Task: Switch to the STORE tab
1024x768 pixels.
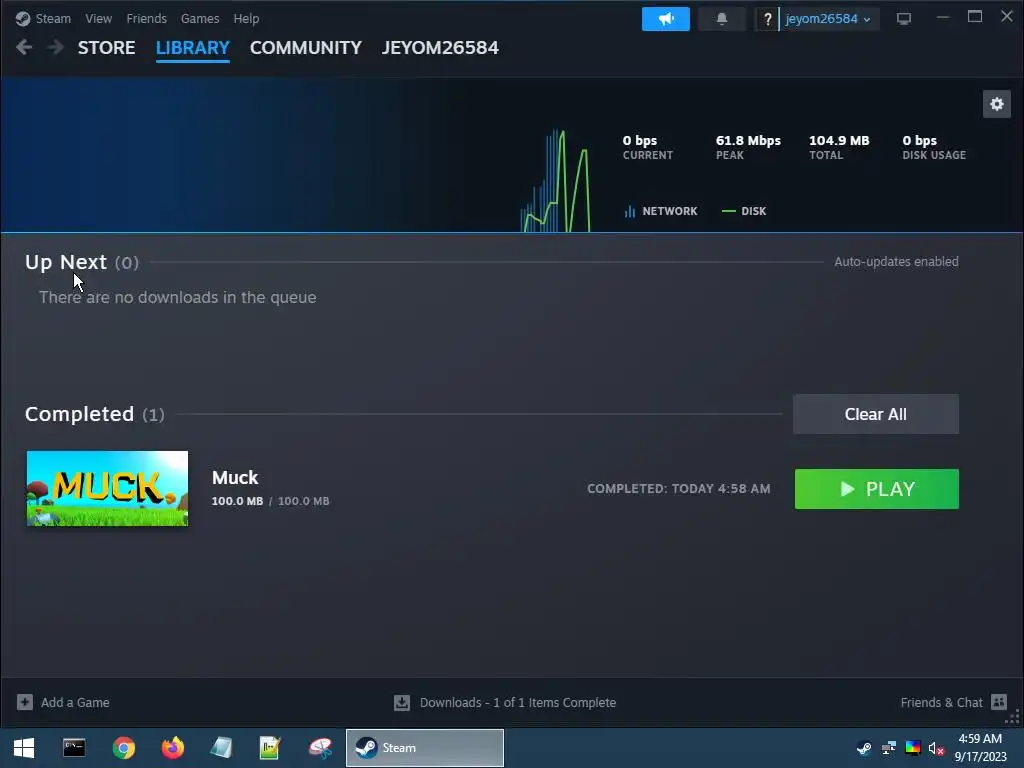Action: [106, 48]
